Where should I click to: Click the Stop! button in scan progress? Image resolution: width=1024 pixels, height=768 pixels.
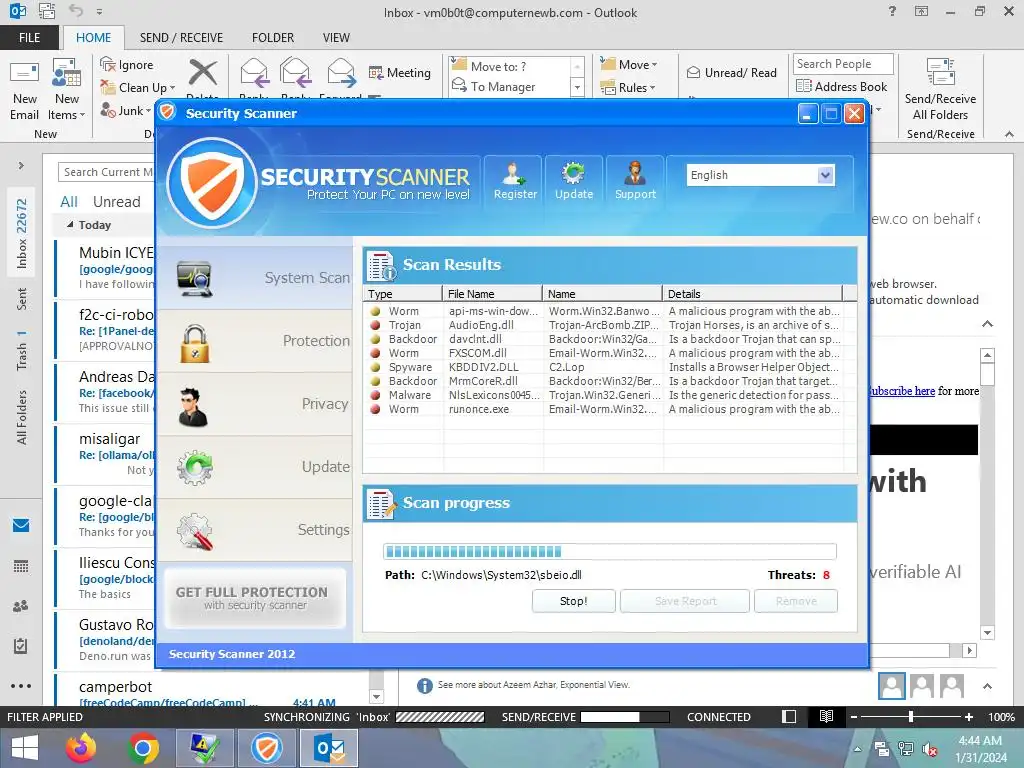coord(573,601)
